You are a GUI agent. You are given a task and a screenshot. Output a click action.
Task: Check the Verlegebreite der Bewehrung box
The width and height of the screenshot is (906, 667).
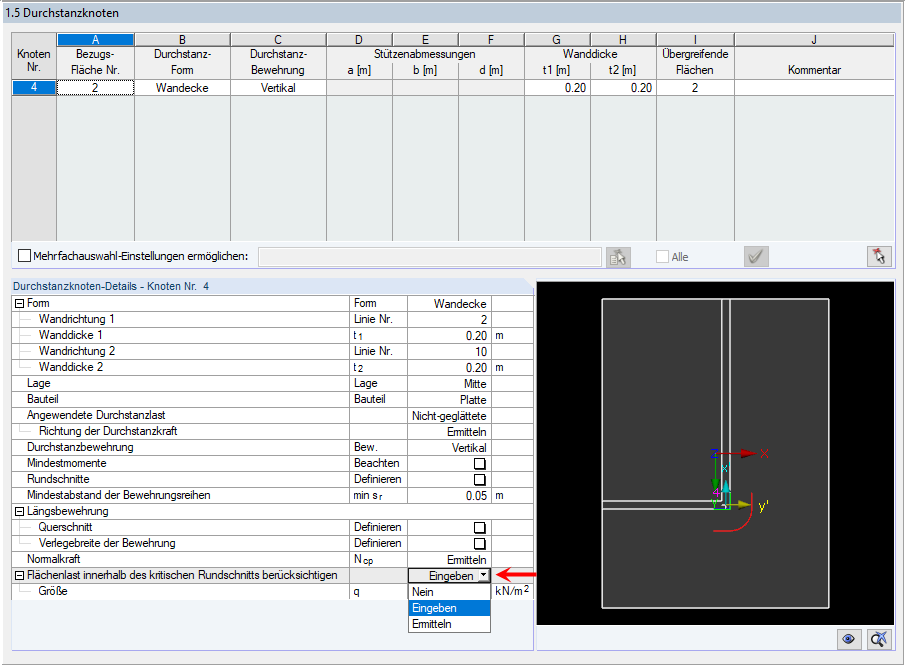coord(480,544)
